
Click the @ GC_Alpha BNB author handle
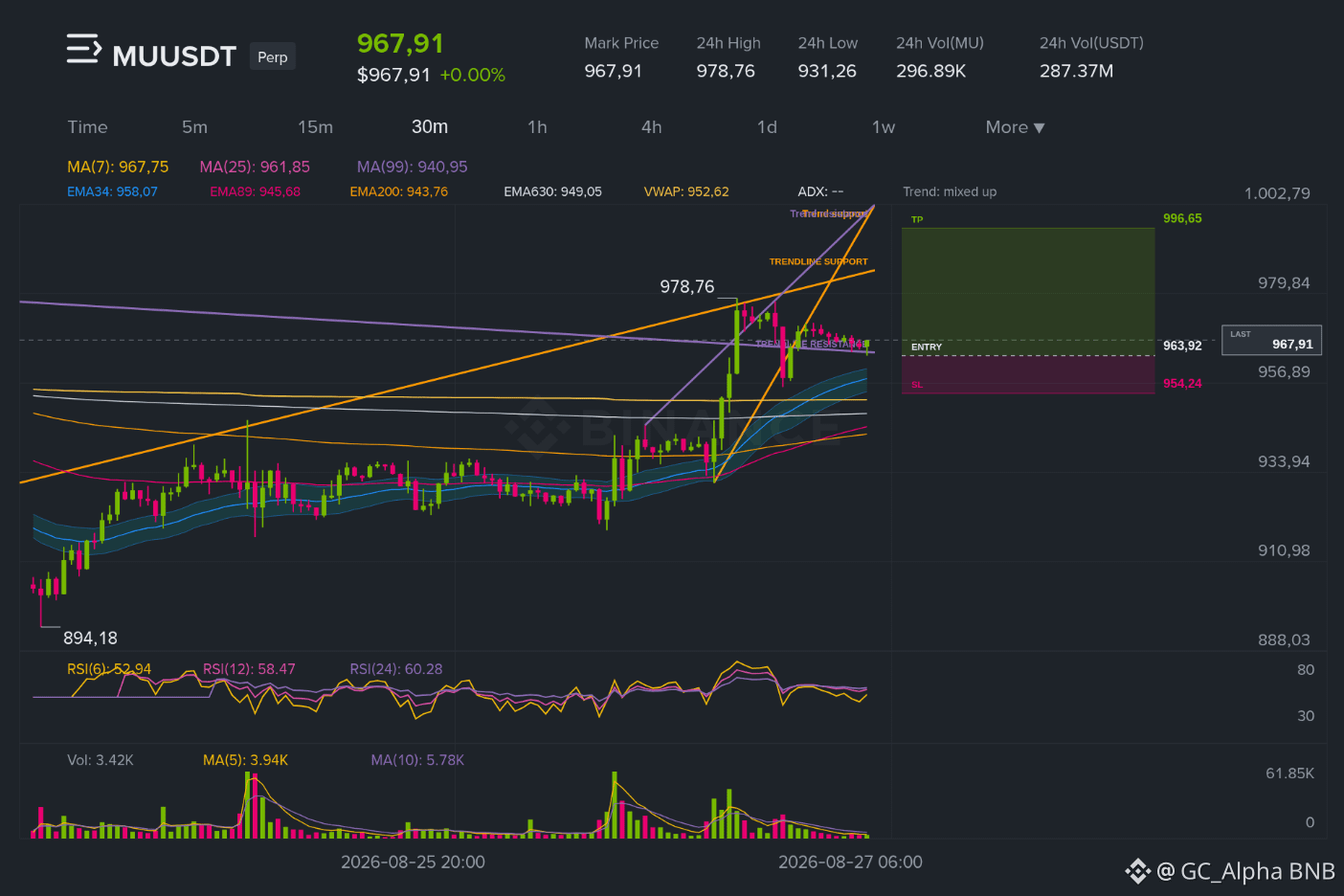[x=1245, y=871]
